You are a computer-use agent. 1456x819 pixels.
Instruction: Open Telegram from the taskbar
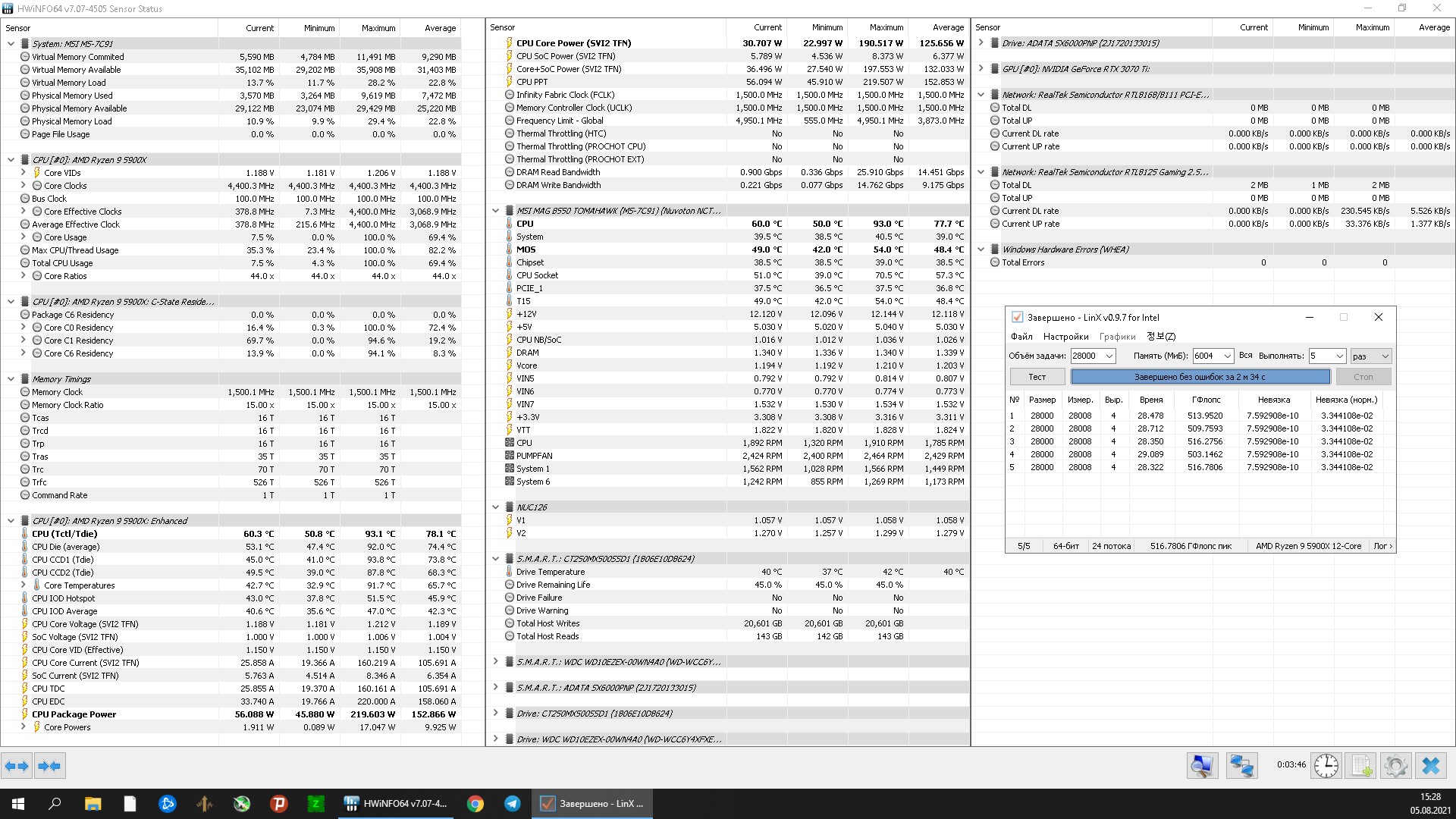point(513,804)
